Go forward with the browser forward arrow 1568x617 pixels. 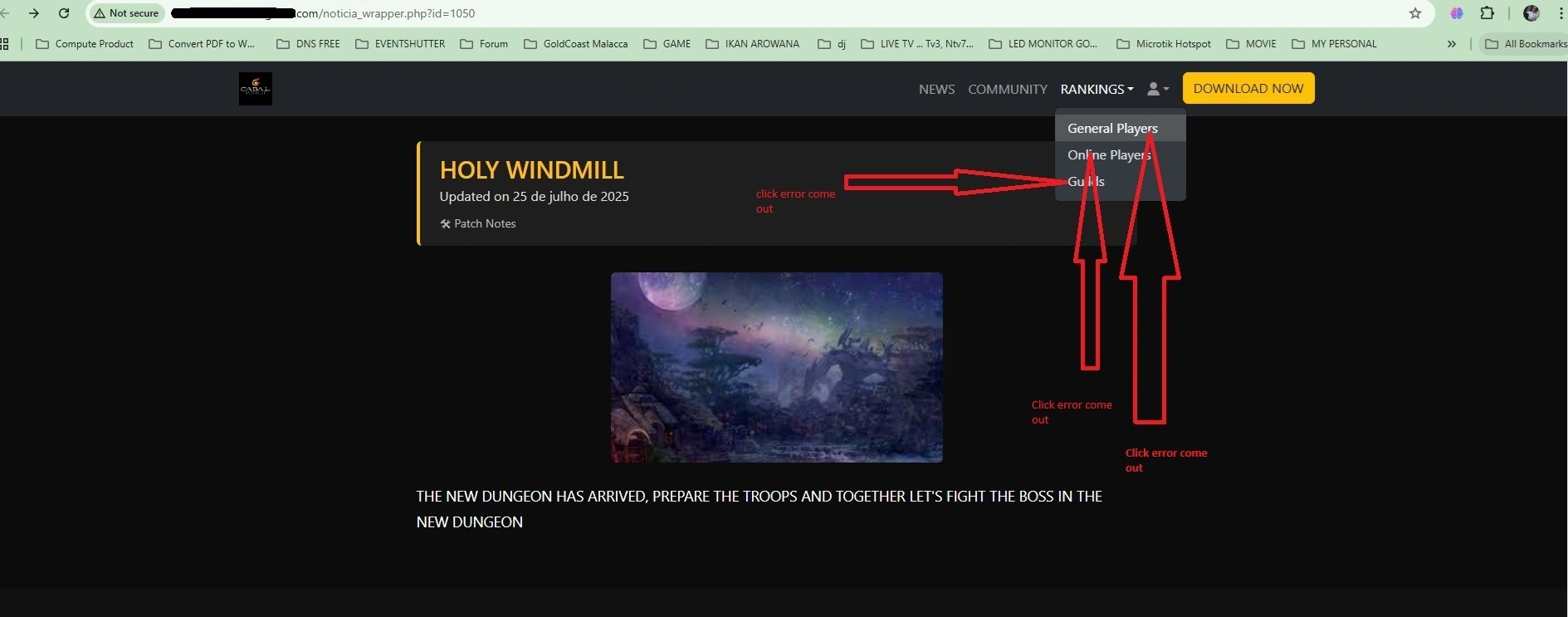34,13
